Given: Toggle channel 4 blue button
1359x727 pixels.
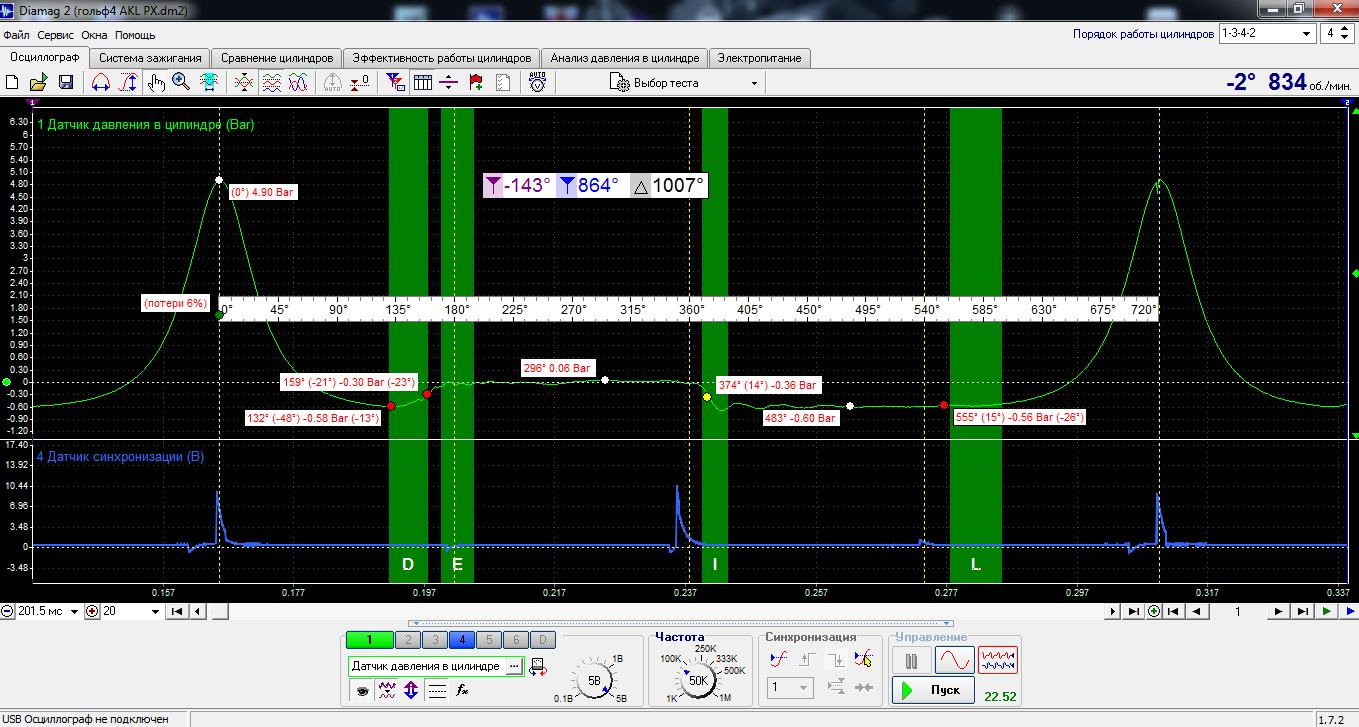Looking at the screenshot, I should (x=461, y=640).
